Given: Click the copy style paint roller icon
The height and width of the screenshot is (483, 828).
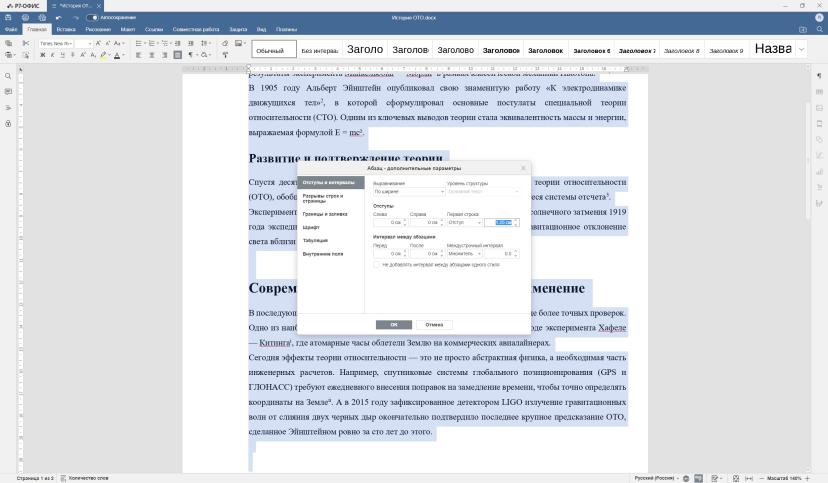Looking at the screenshot, I should pos(225,55).
